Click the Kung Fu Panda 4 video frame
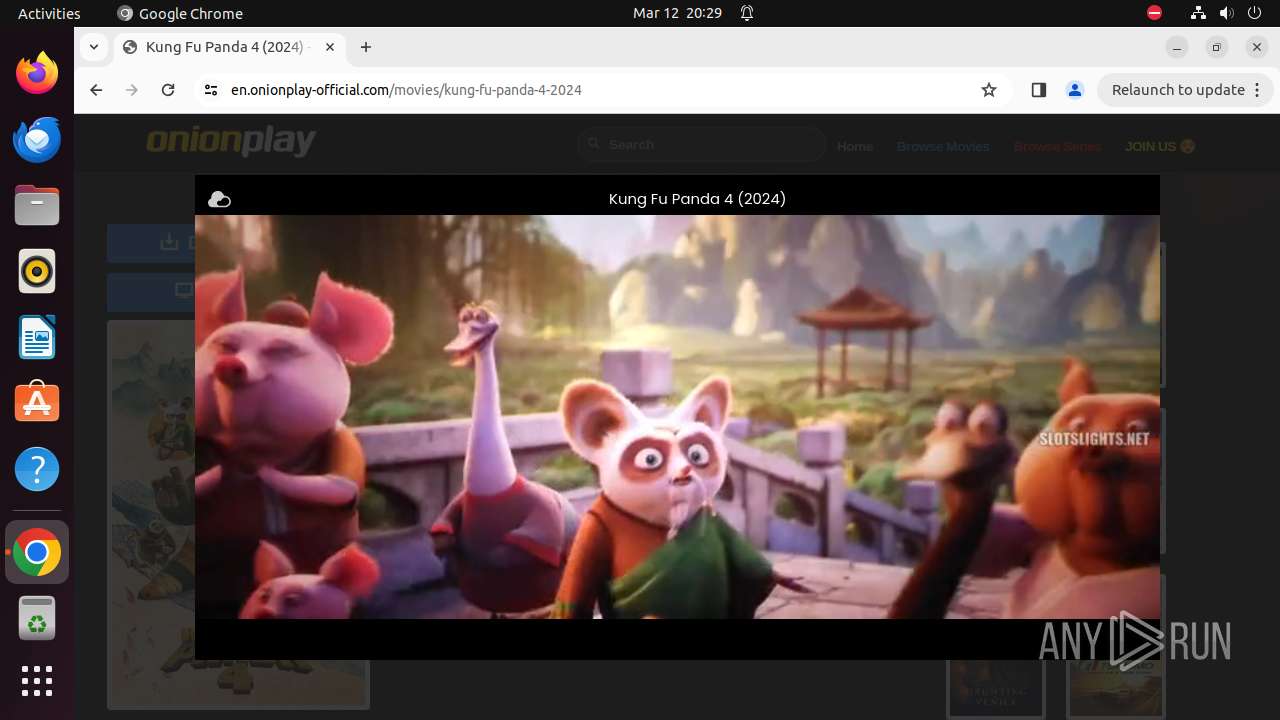1280x720 pixels. click(x=677, y=417)
